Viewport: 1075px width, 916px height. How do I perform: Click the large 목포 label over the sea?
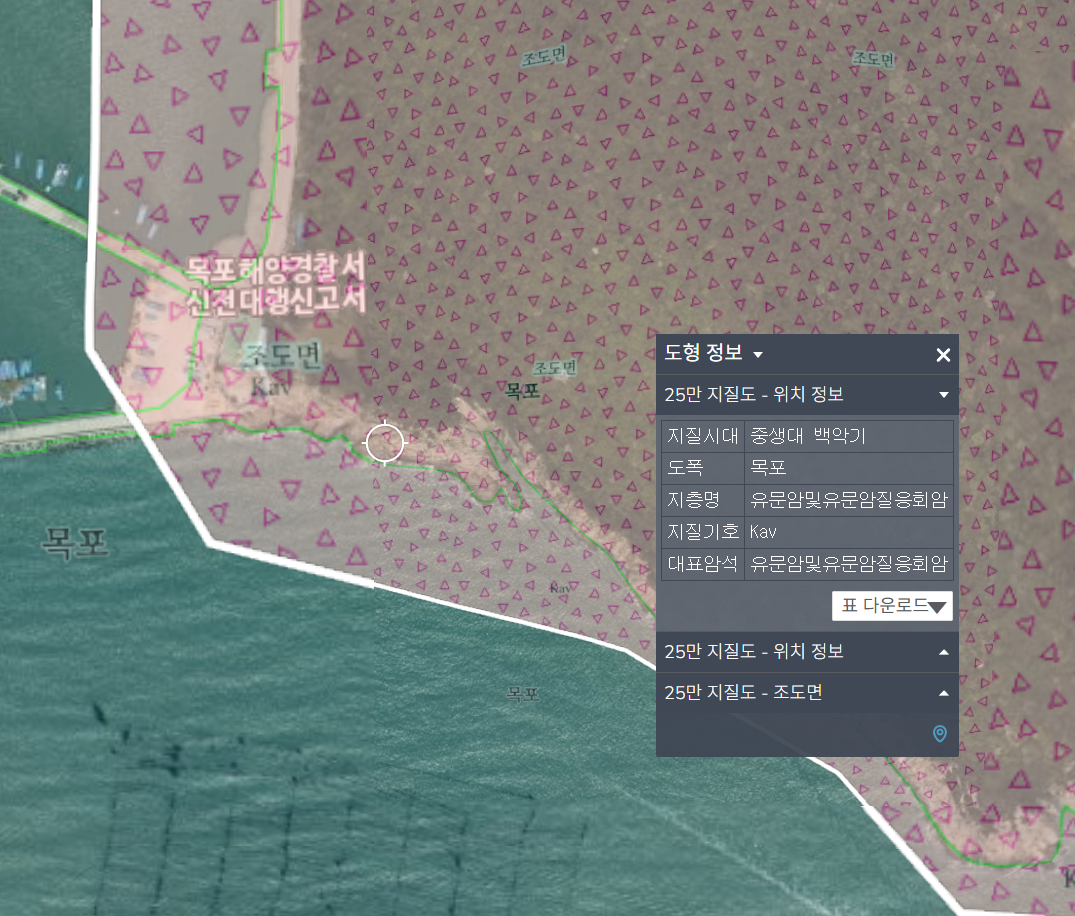[73, 543]
